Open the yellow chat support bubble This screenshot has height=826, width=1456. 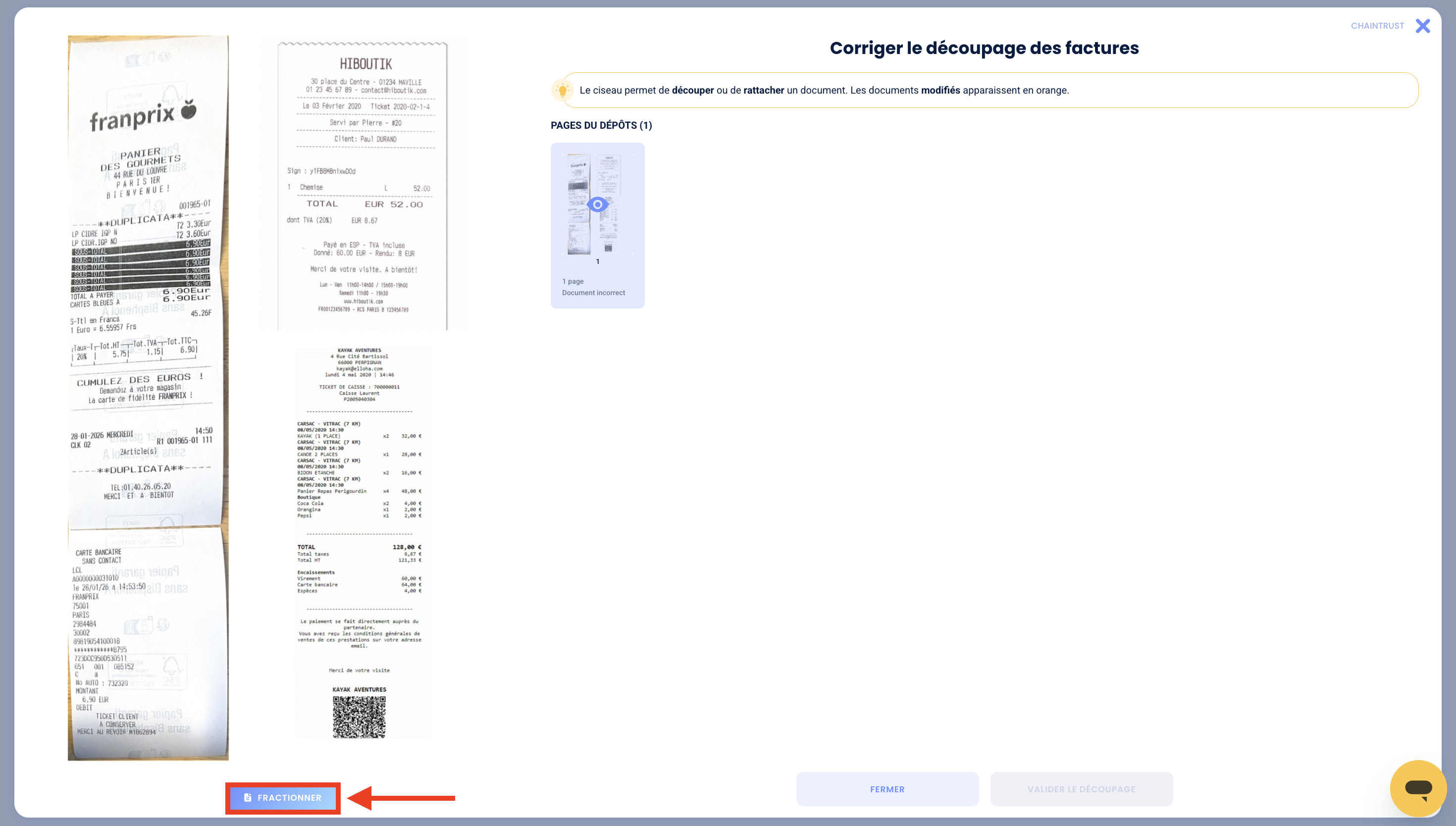[1418, 788]
